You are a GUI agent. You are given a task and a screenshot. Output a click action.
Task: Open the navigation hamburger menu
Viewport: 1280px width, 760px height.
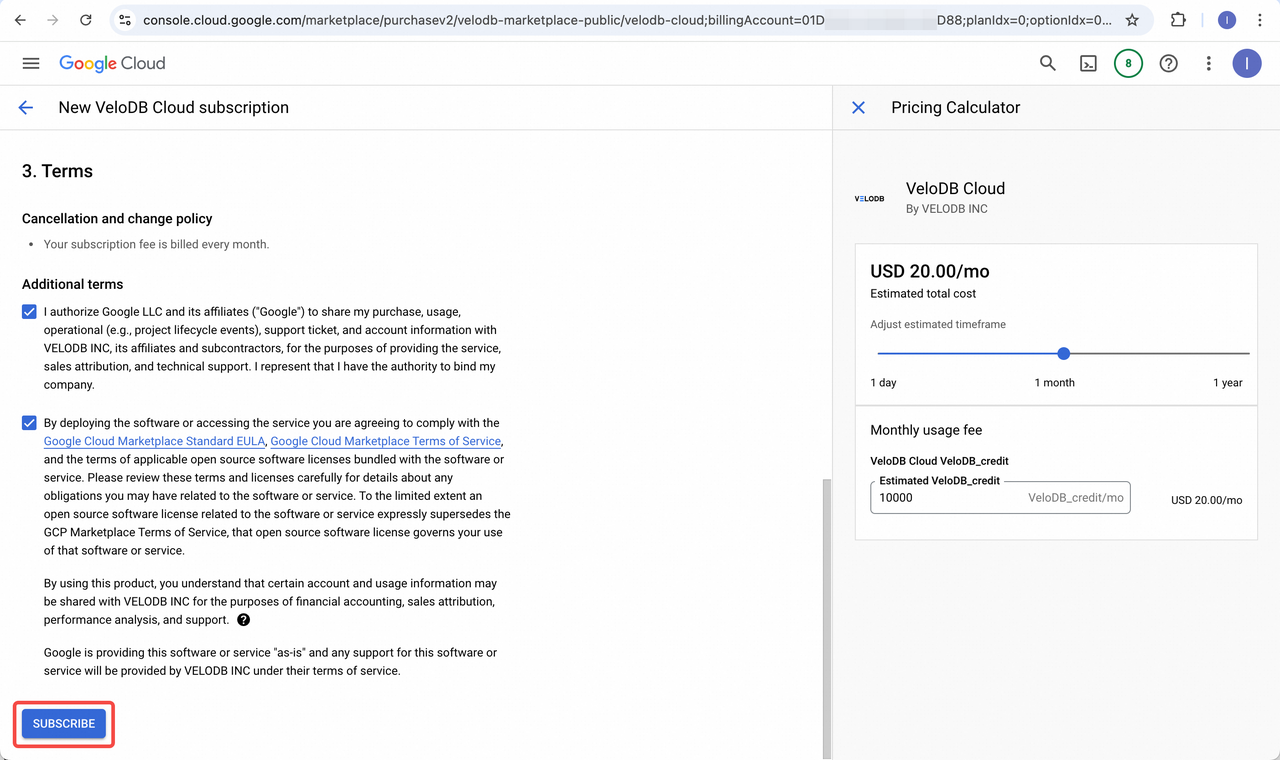click(30, 63)
